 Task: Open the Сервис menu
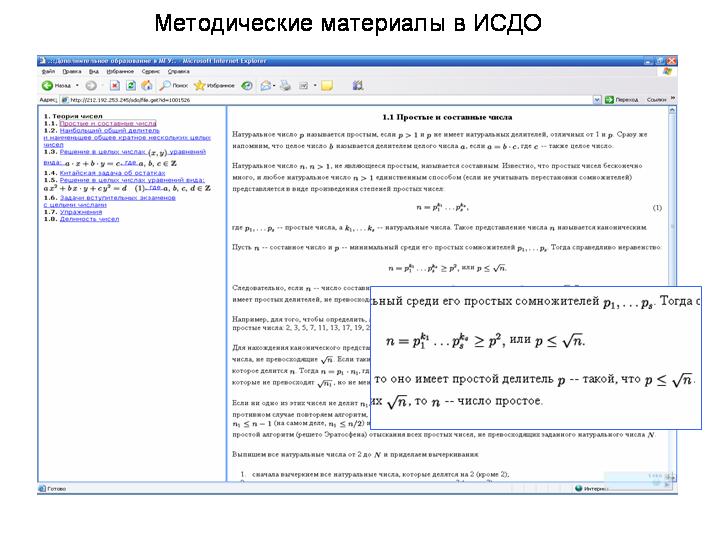pos(151,72)
